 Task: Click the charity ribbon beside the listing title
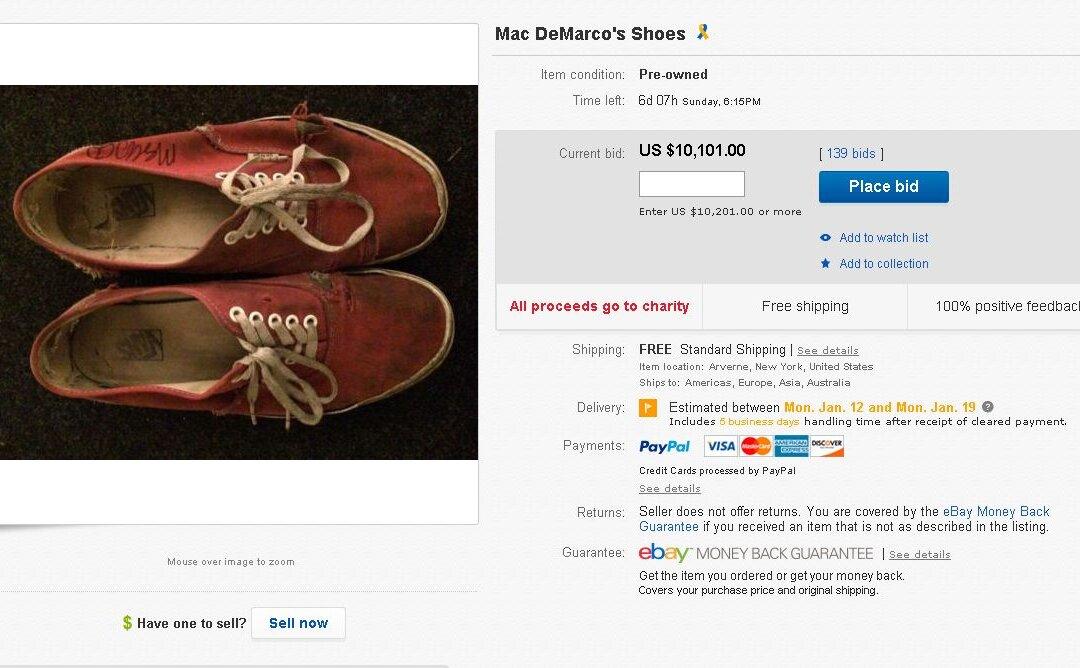(x=701, y=33)
